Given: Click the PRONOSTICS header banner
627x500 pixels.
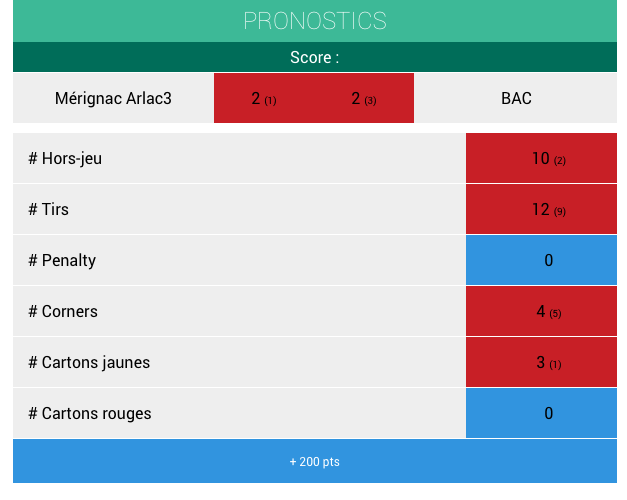Looking at the screenshot, I should pos(315,21).
